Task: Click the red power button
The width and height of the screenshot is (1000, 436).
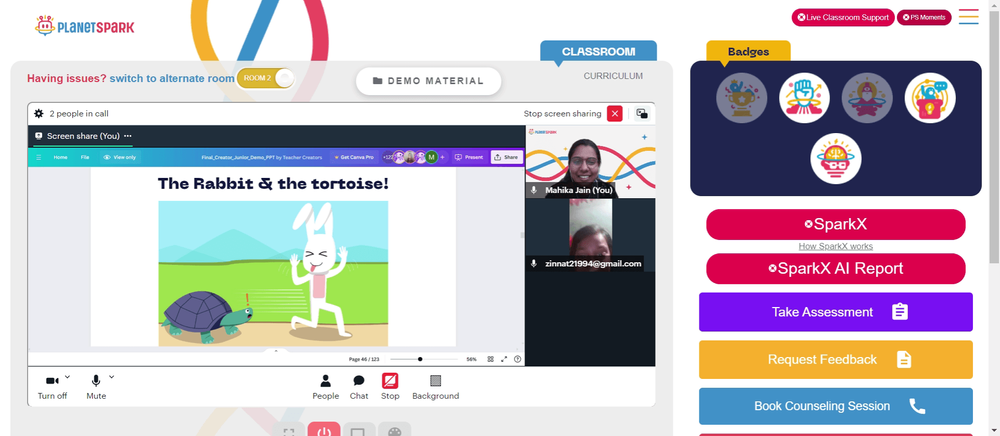Action: click(x=324, y=430)
